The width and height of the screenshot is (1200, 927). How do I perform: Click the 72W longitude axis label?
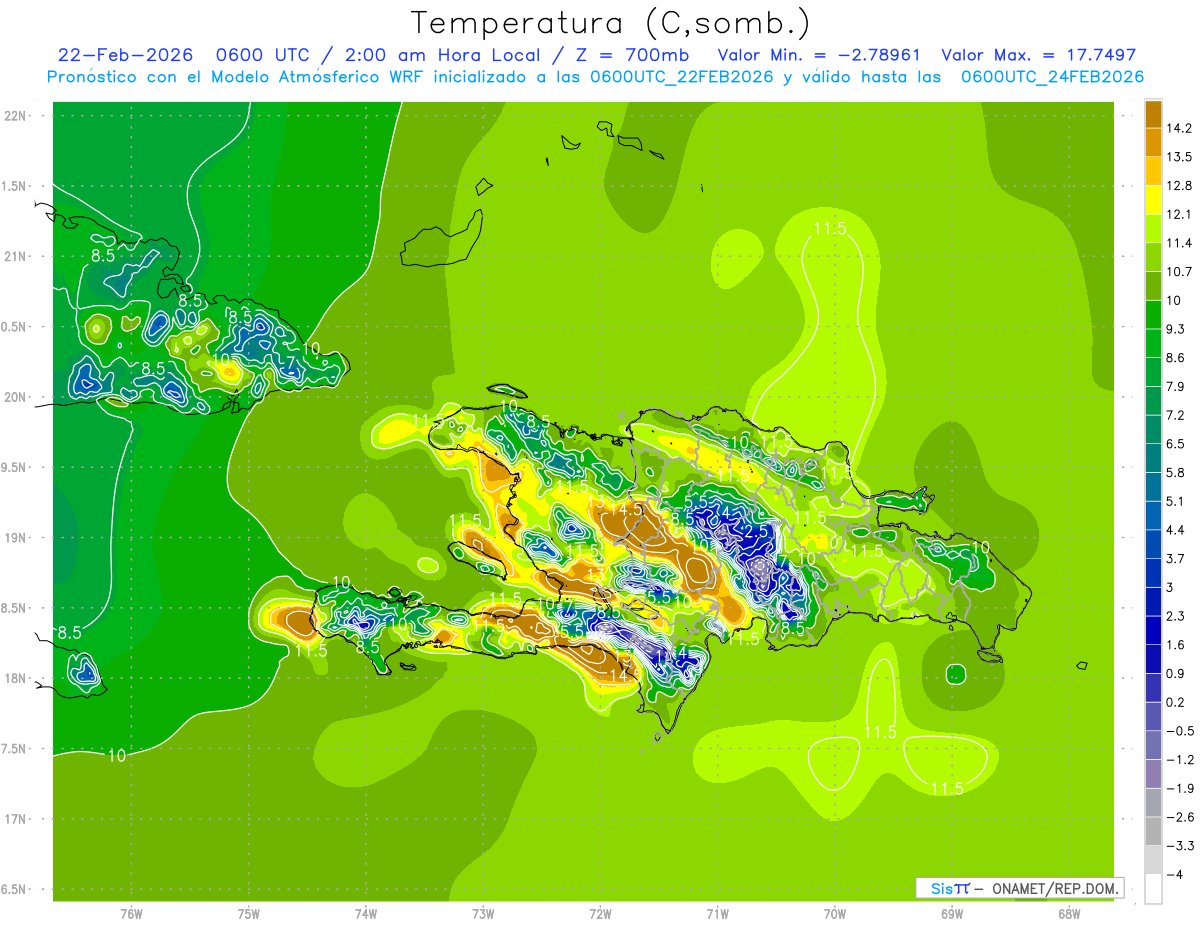pos(600,914)
